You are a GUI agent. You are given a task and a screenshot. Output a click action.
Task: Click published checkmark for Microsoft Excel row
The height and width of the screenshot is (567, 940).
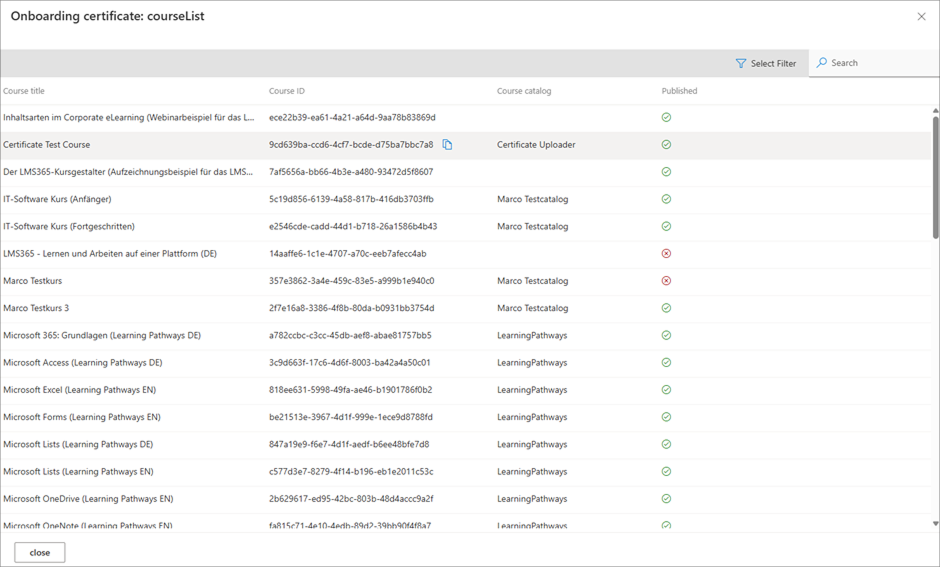(666, 390)
